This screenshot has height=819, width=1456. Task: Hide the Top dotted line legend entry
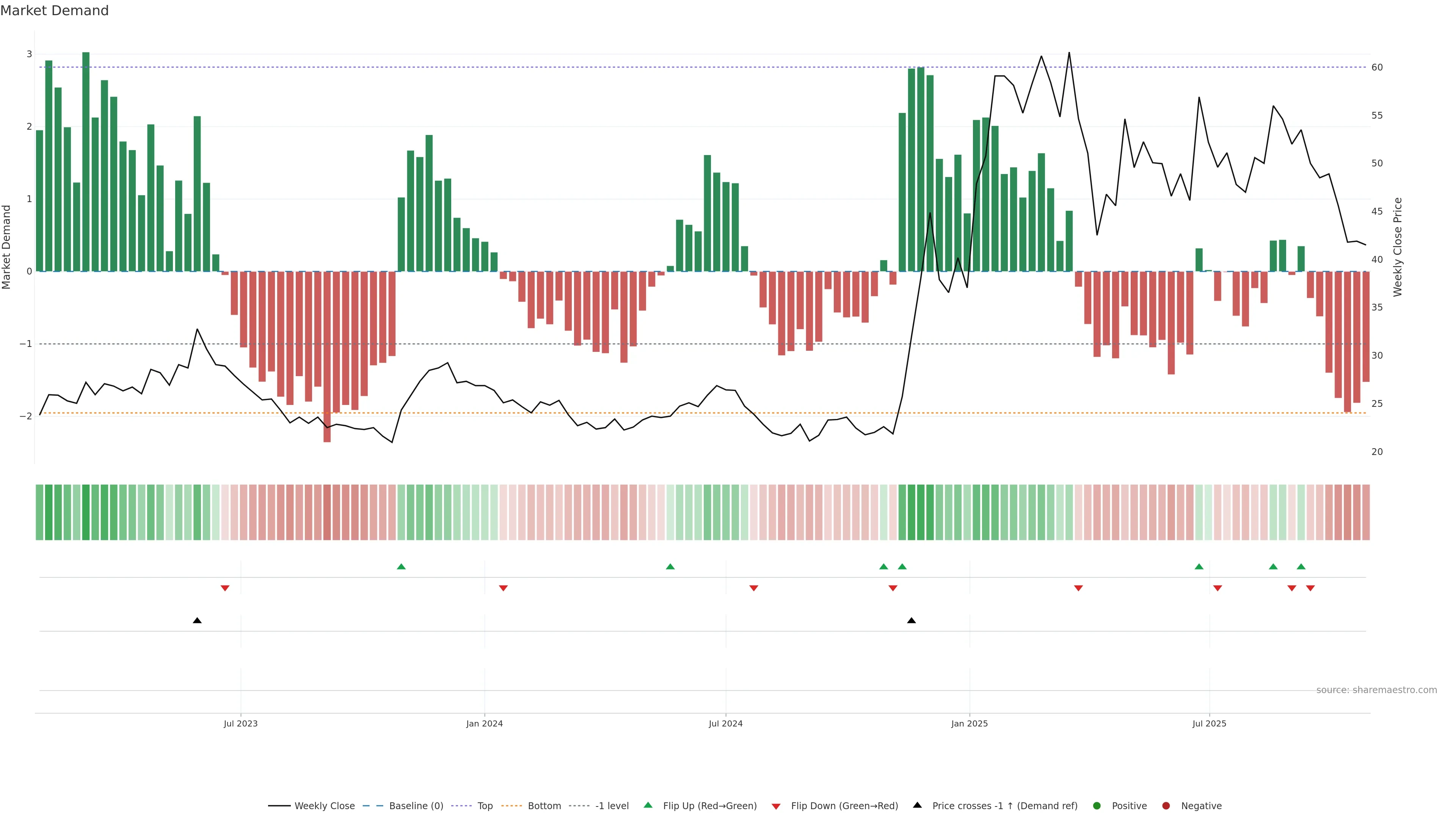point(485,806)
